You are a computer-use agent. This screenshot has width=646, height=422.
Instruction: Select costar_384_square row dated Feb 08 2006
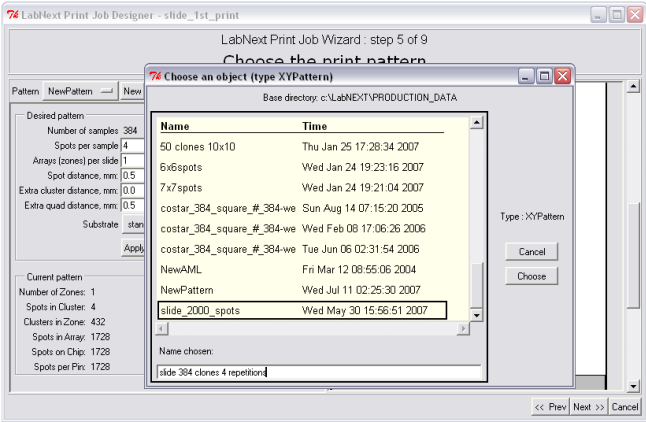302,229
